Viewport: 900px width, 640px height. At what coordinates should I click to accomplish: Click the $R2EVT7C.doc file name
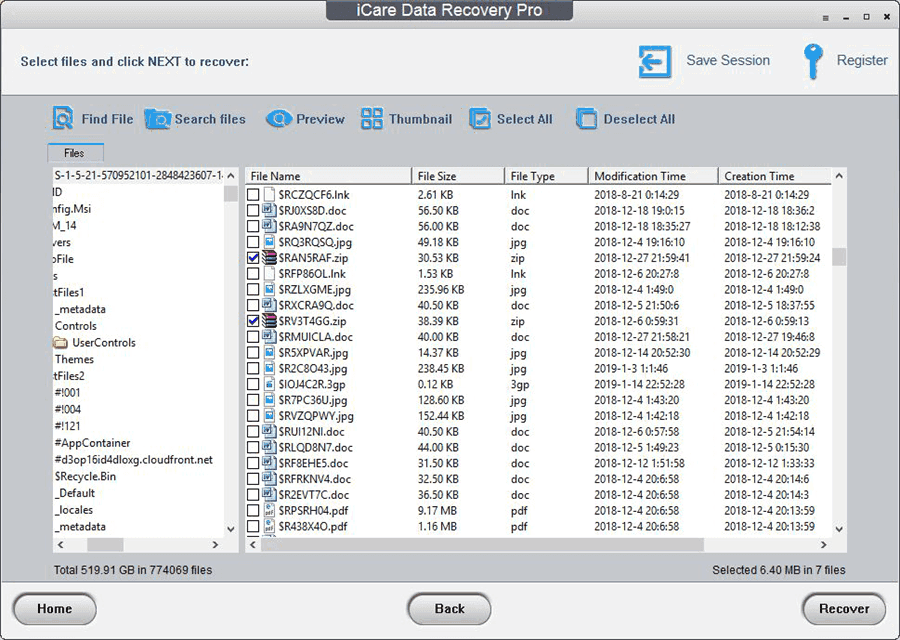coord(314,494)
